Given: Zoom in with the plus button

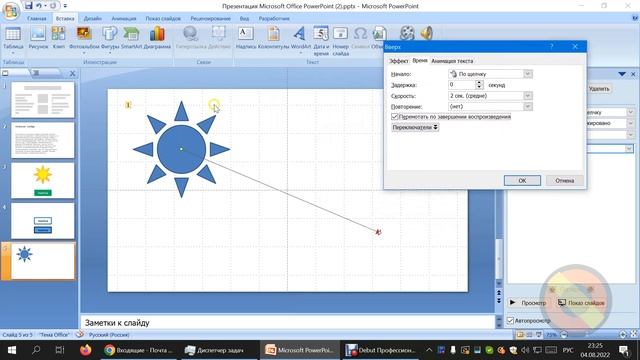Looking at the screenshot, I should tap(623, 335).
